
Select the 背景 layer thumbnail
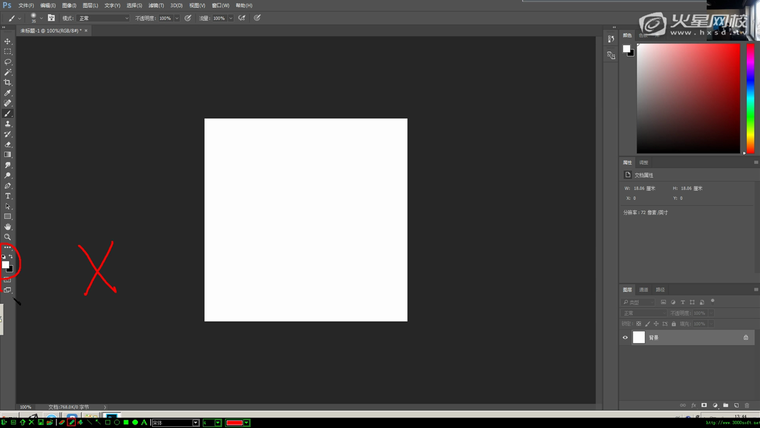tap(639, 338)
